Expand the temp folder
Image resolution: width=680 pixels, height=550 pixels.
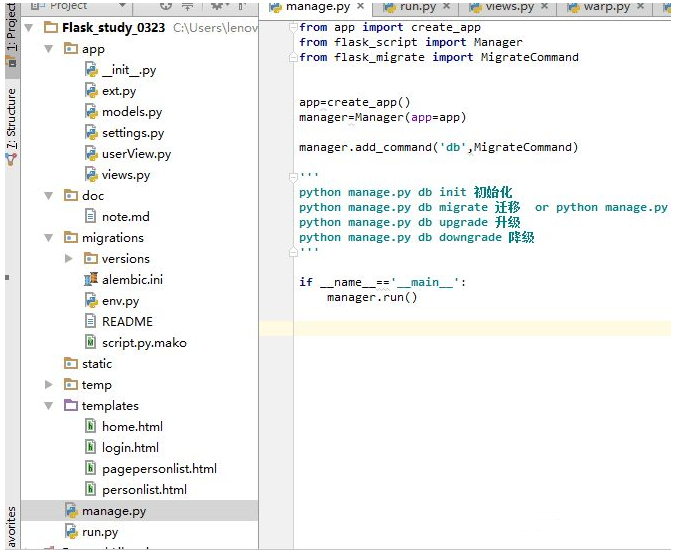[49, 385]
